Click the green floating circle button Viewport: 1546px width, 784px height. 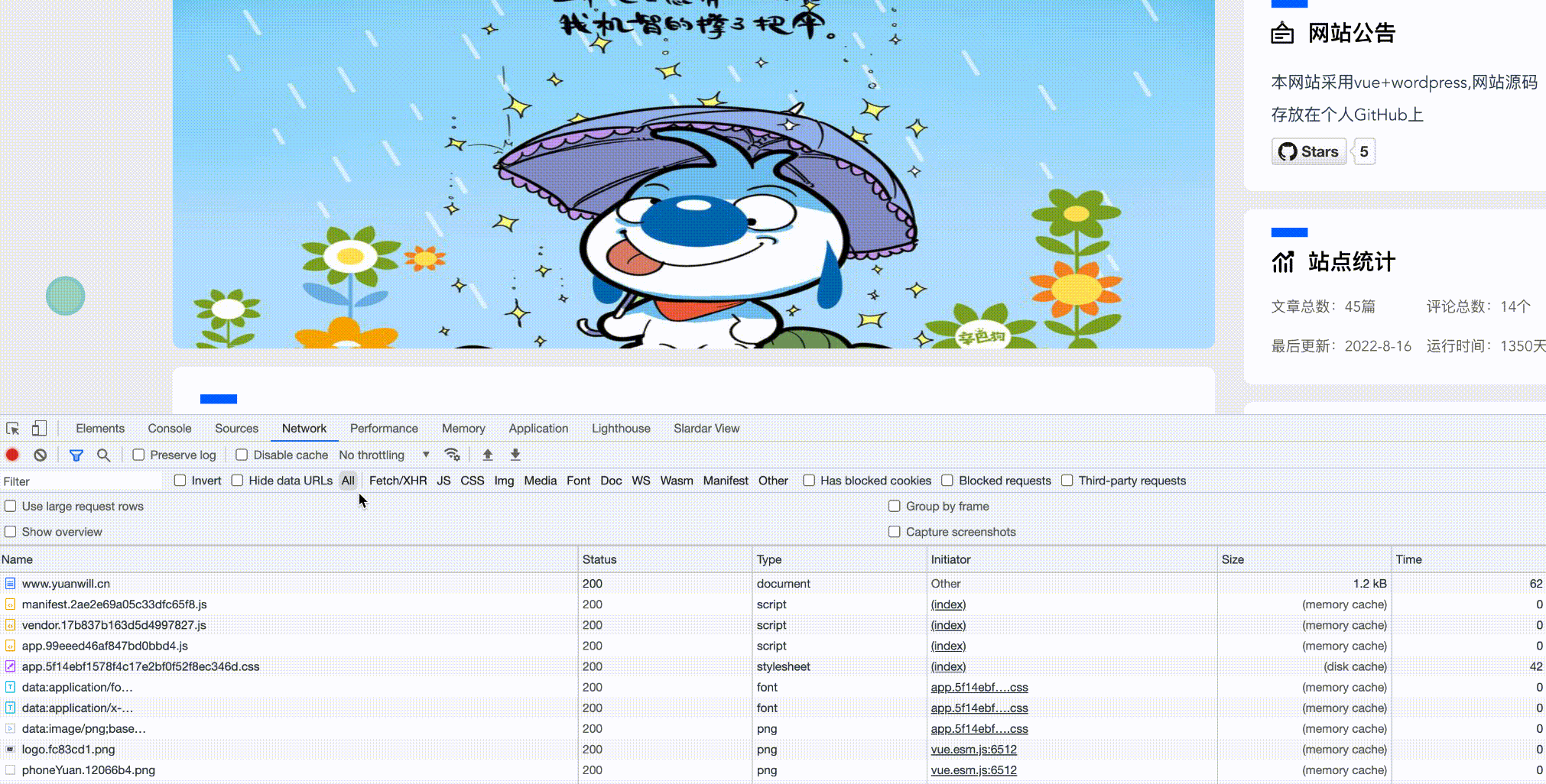65,296
